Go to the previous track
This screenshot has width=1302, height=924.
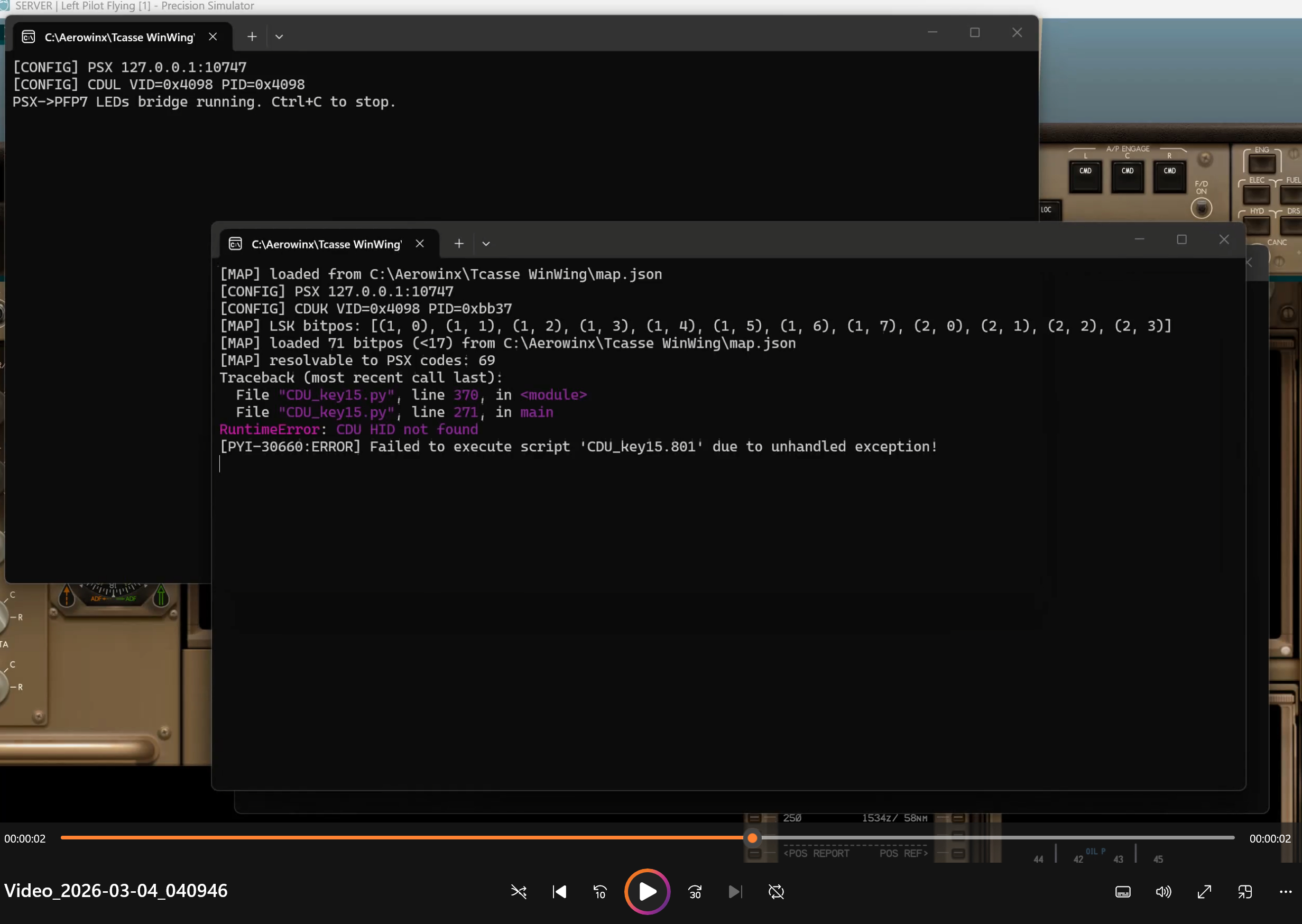pos(559,892)
